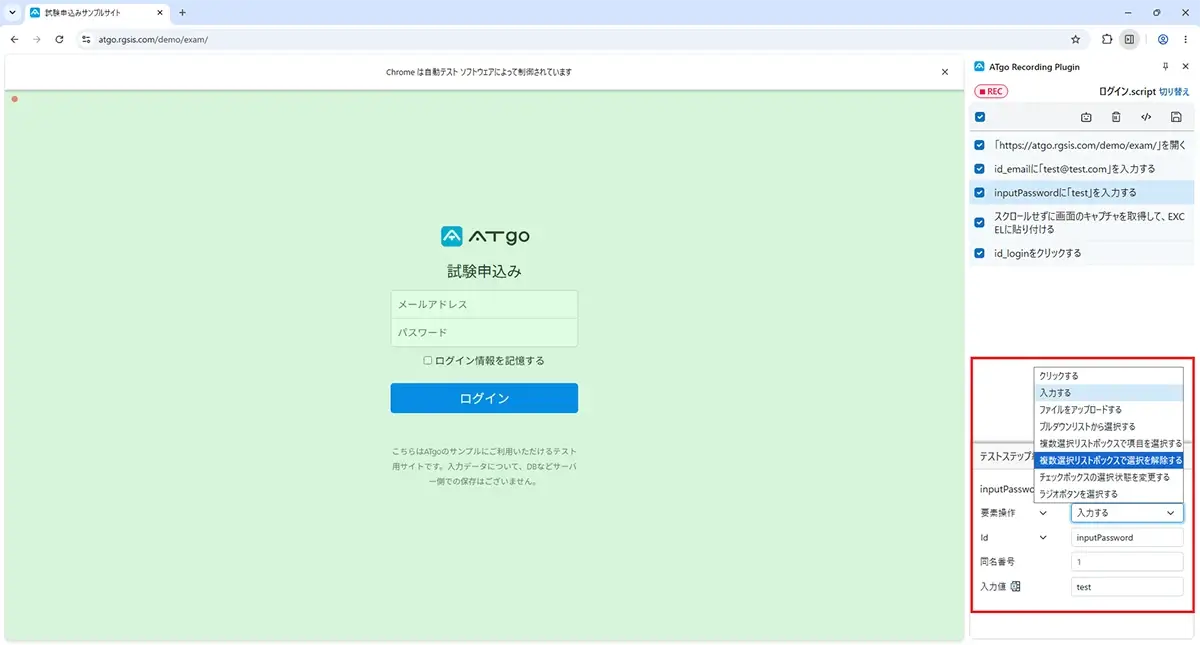Screen dimensions: 1200x645
Task: Uncheck the id_loginをクリックする step checkbox
Action: [x=980, y=253]
